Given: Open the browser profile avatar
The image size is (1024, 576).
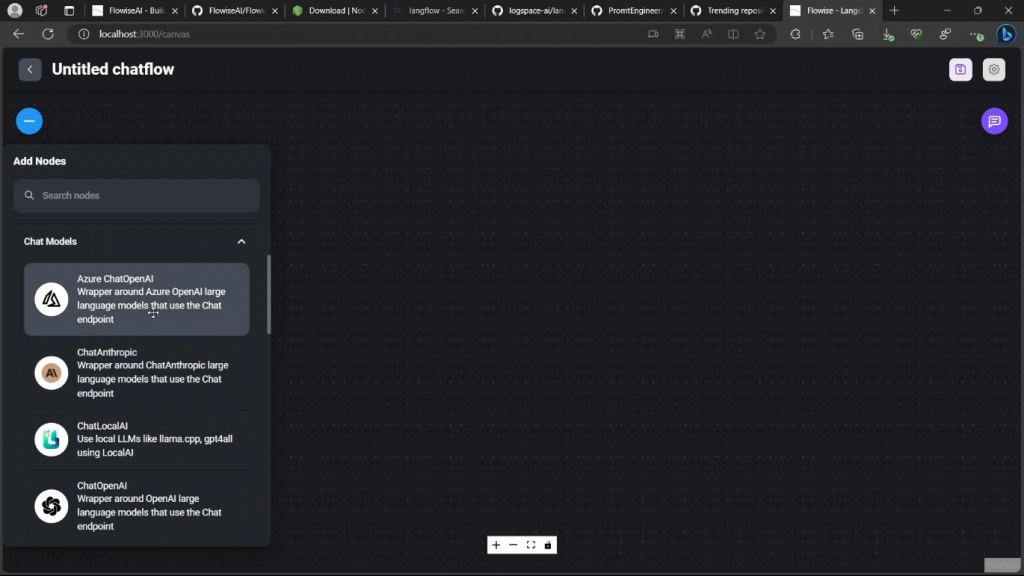Looking at the screenshot, I should click(x=14, y=10).
